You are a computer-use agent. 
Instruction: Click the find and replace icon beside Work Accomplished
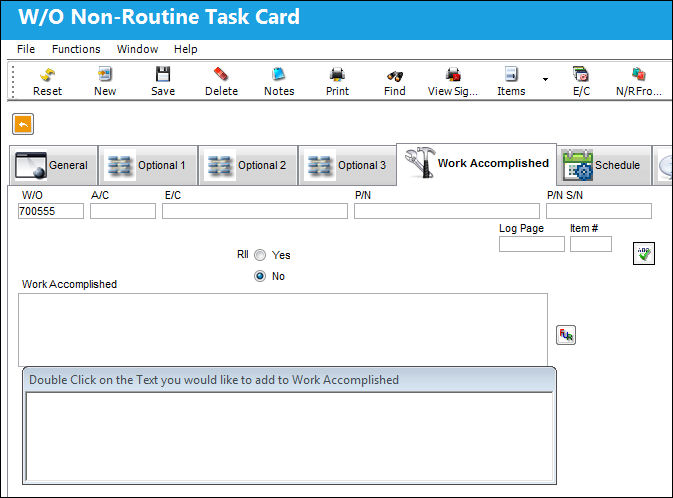(566, 335)
